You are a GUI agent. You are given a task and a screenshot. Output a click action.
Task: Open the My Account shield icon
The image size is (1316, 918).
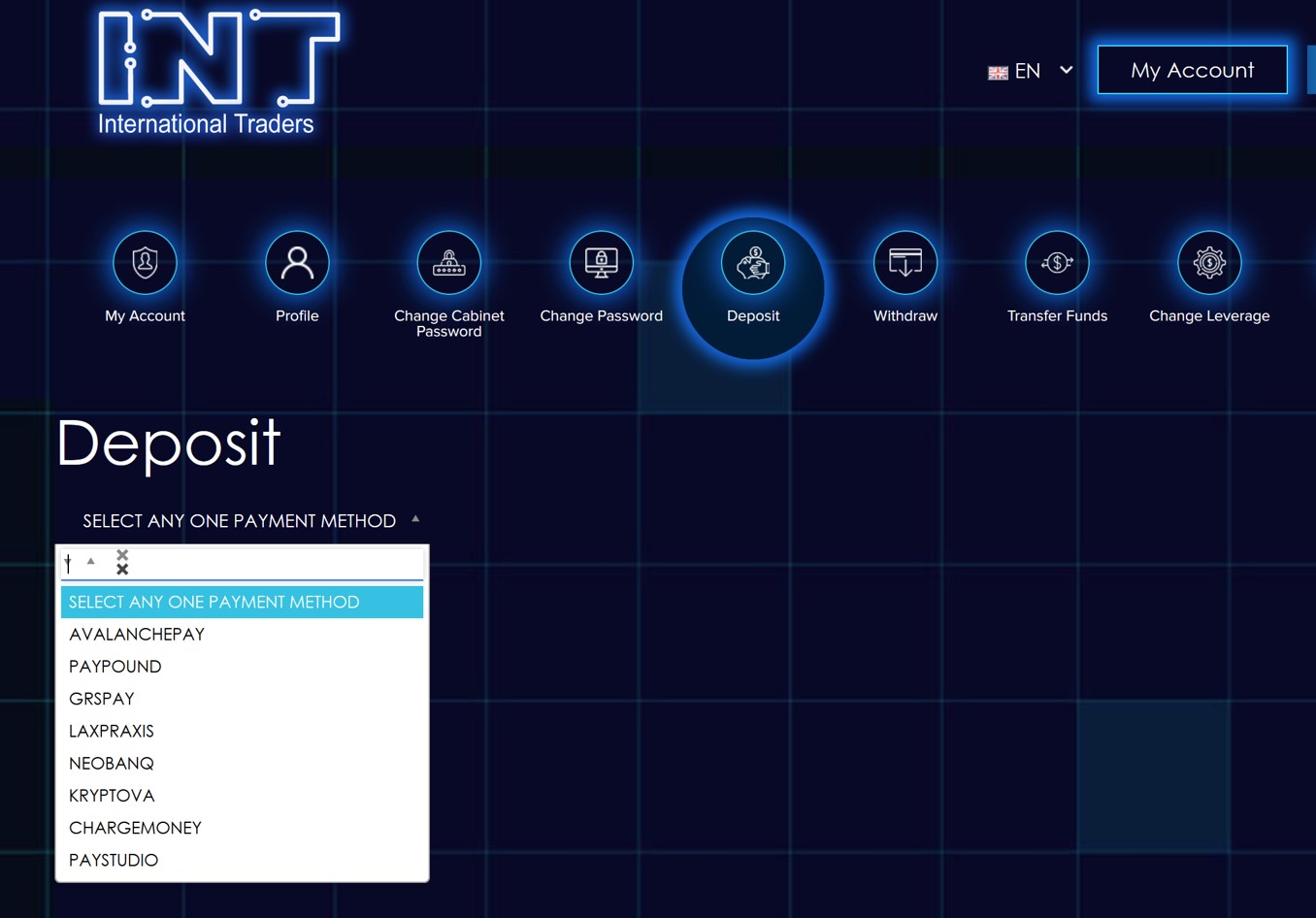point(145,262)
